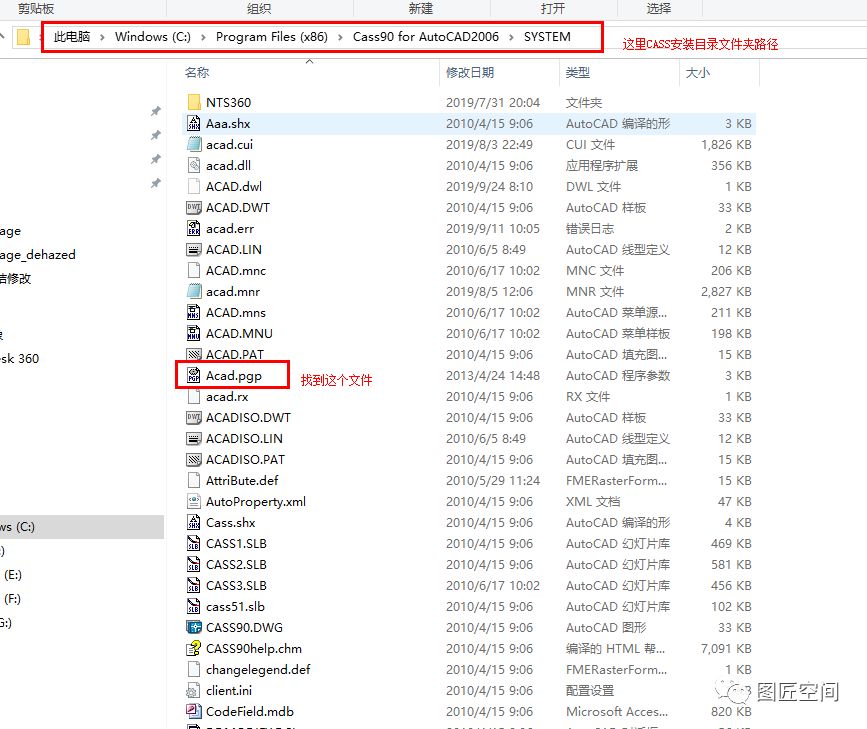This screenshot has height=729, width=867.
Task: Click the SYSTEM breadcrumb segment
Action: 547,37
